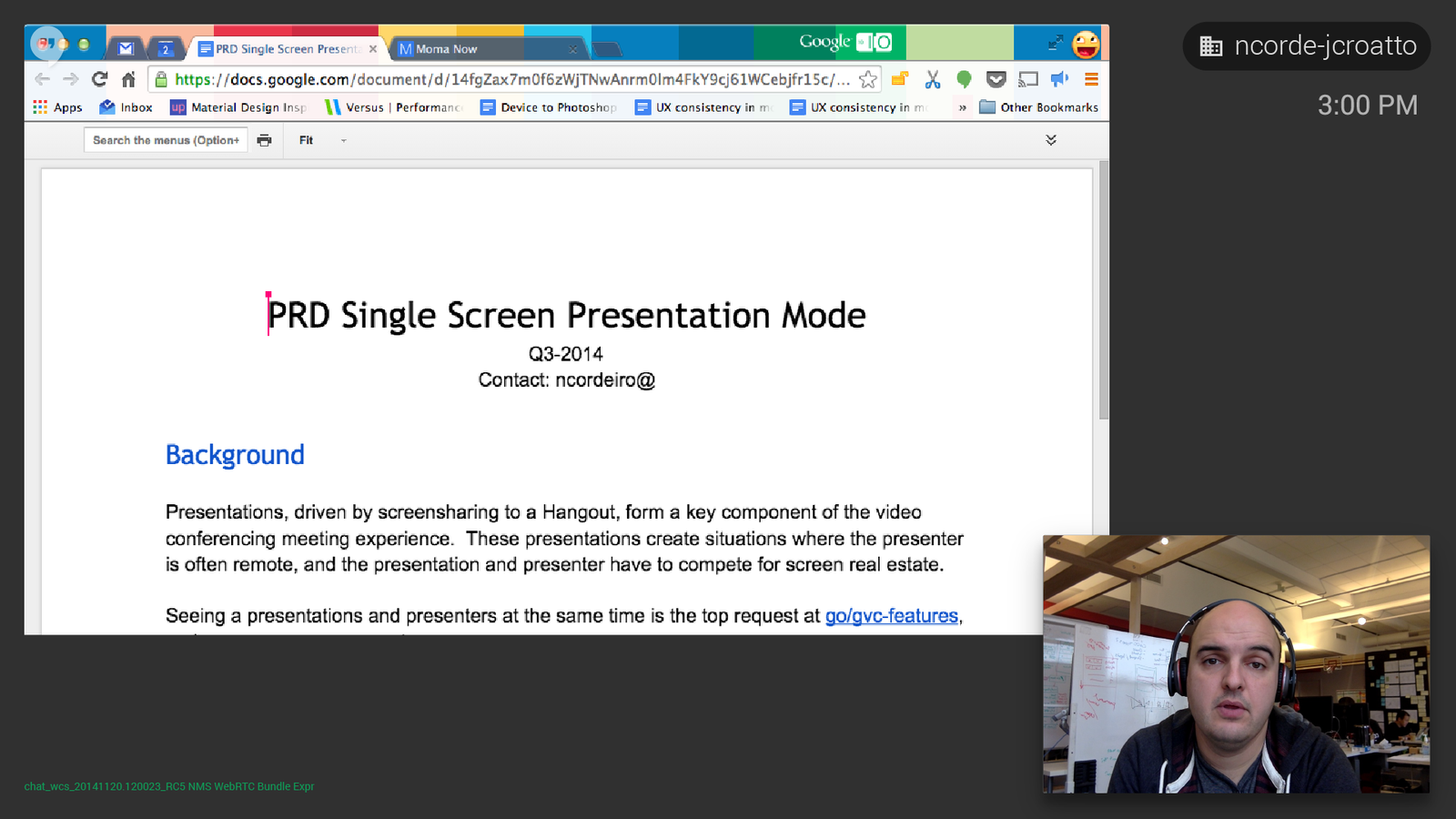Bookmark this page with the star icon
Screen dimensions: 1456x819
(868, 79)
